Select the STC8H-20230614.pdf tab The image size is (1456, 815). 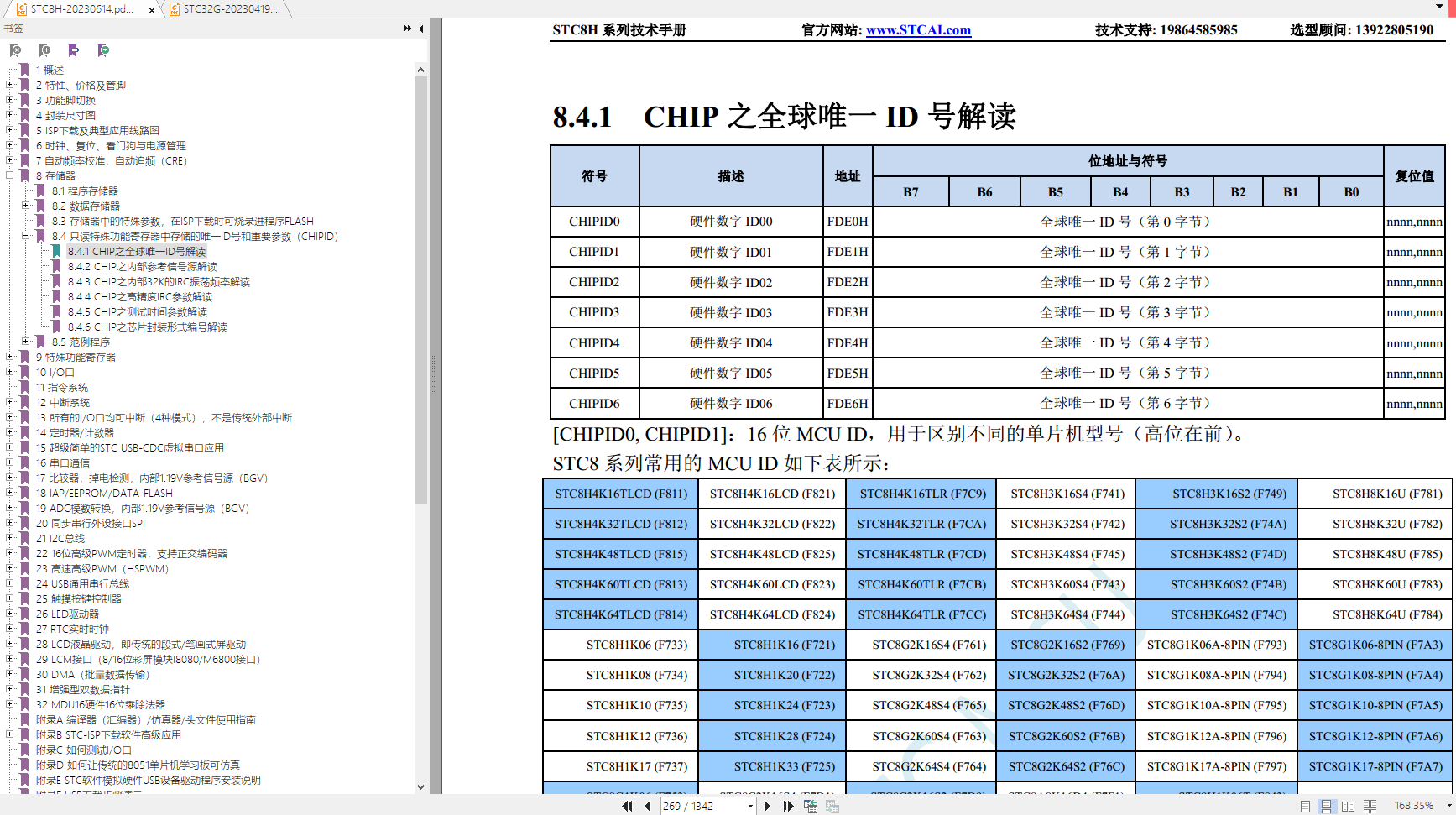[x=81, y=9]
